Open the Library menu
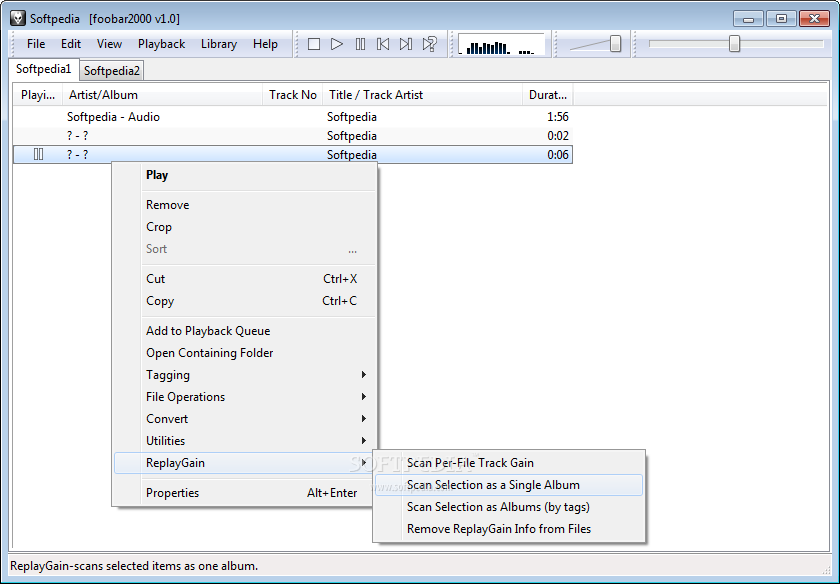The image size is (840, 584). point(219,44)
